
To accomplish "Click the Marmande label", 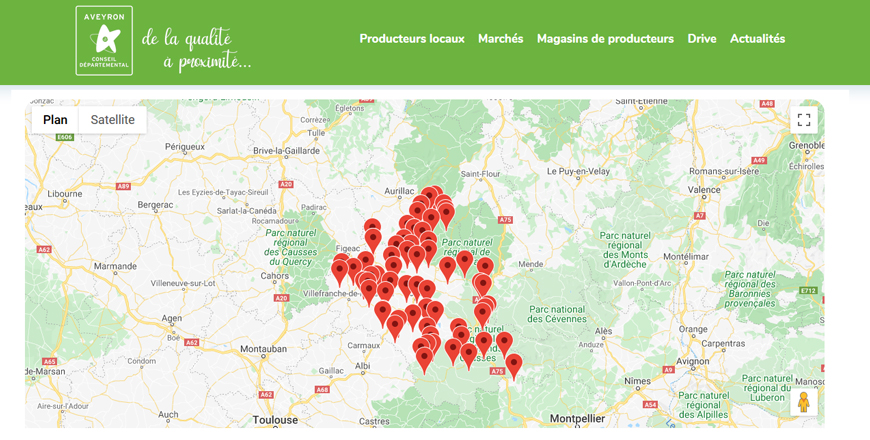I will [x=115, y=266].
